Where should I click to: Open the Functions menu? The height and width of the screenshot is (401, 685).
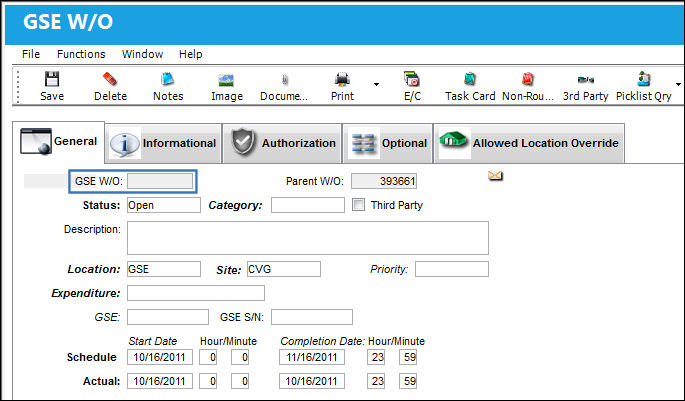pos(81,54)
